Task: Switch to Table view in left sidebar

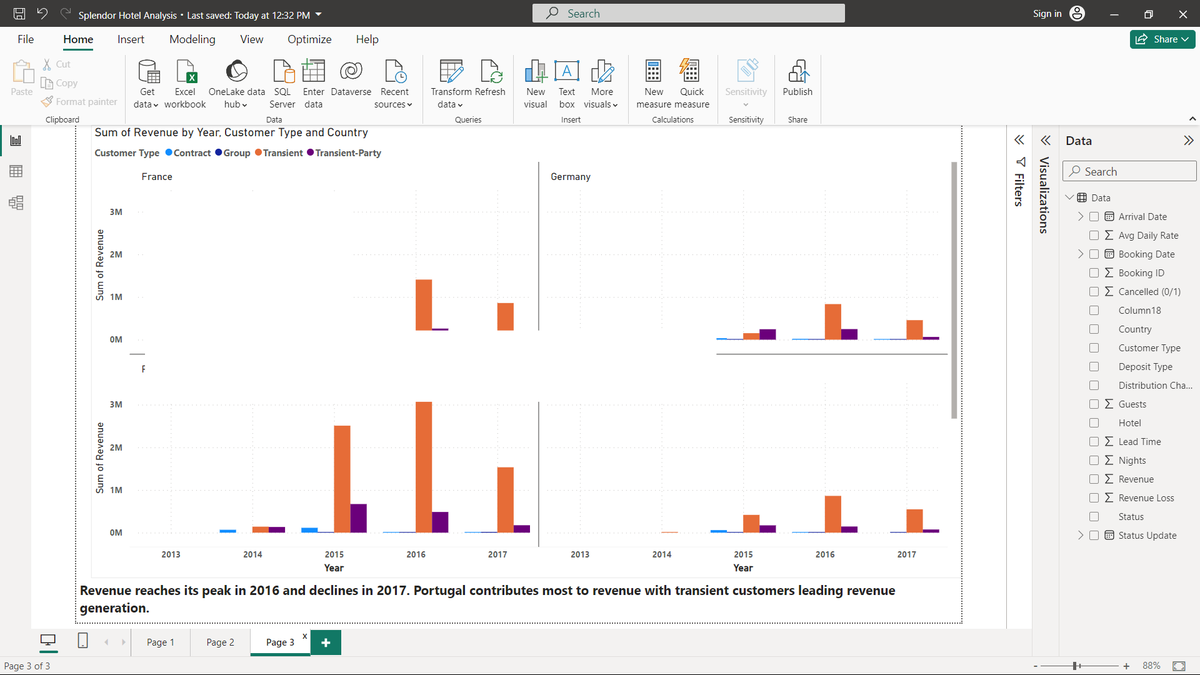Action: point(15,172)
